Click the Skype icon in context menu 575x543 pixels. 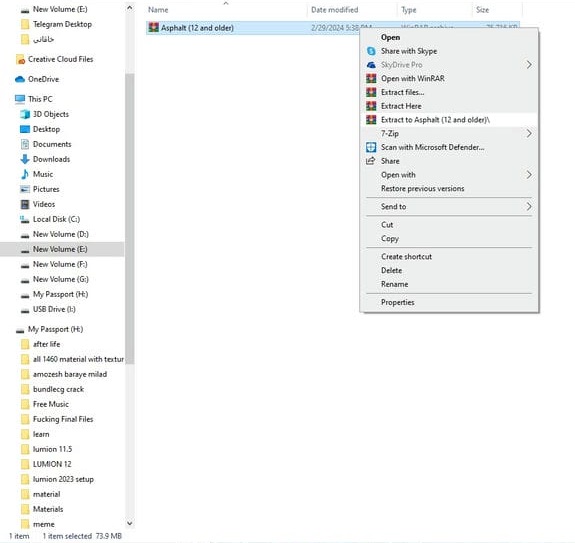pyautogui.click(x=371, y=51)
